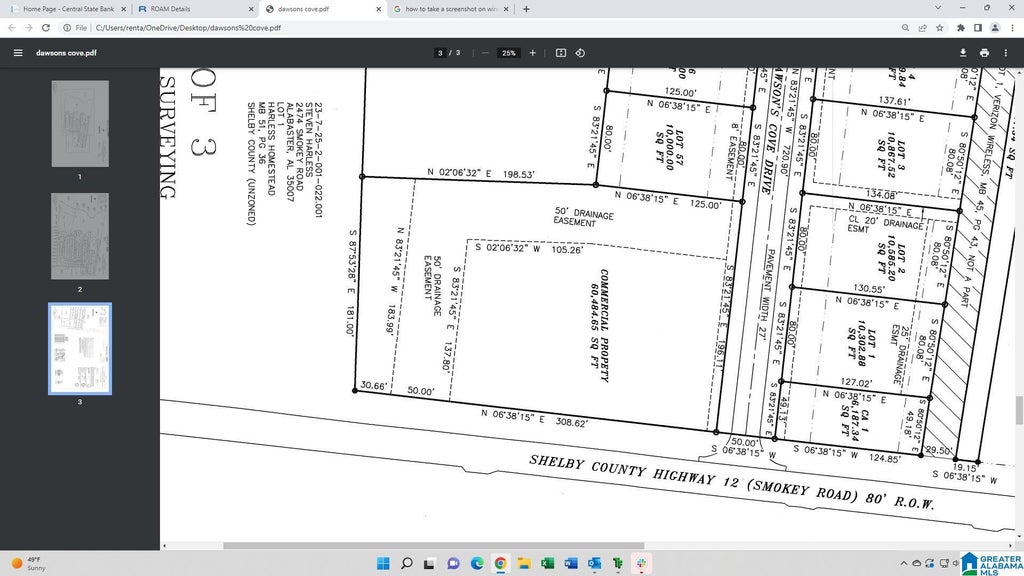Select page 2 thumbnail
The width and height of the screenshot is (1024, 576).
(x=80, y=236)
